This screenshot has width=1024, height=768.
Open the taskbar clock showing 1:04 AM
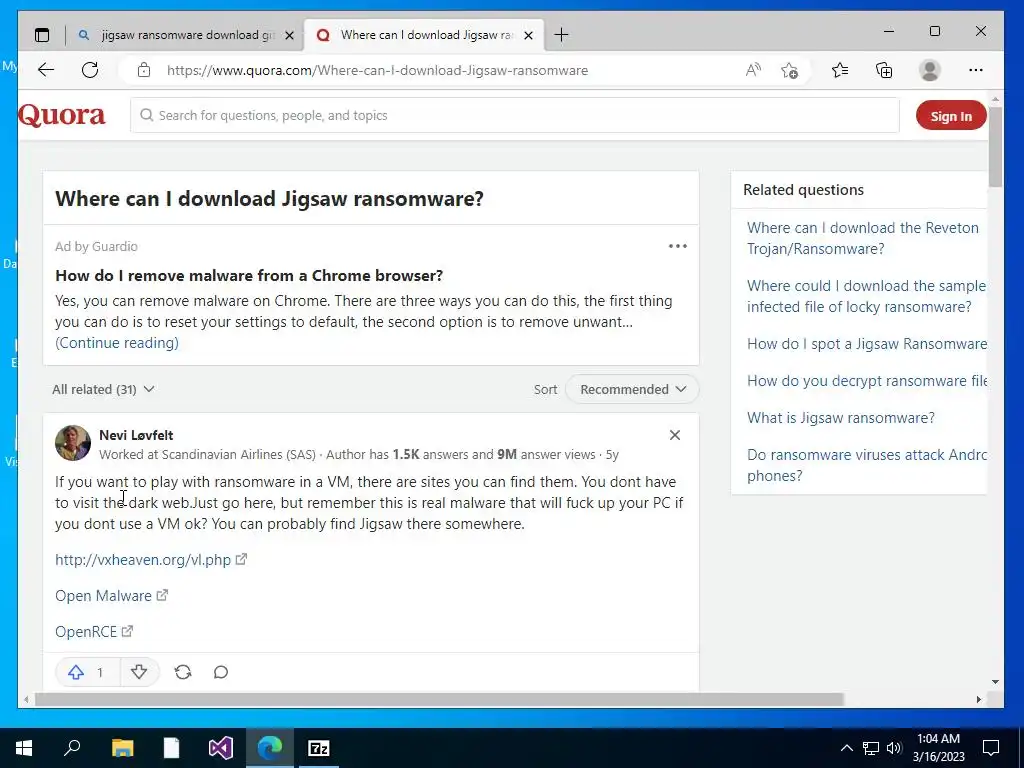938,748
